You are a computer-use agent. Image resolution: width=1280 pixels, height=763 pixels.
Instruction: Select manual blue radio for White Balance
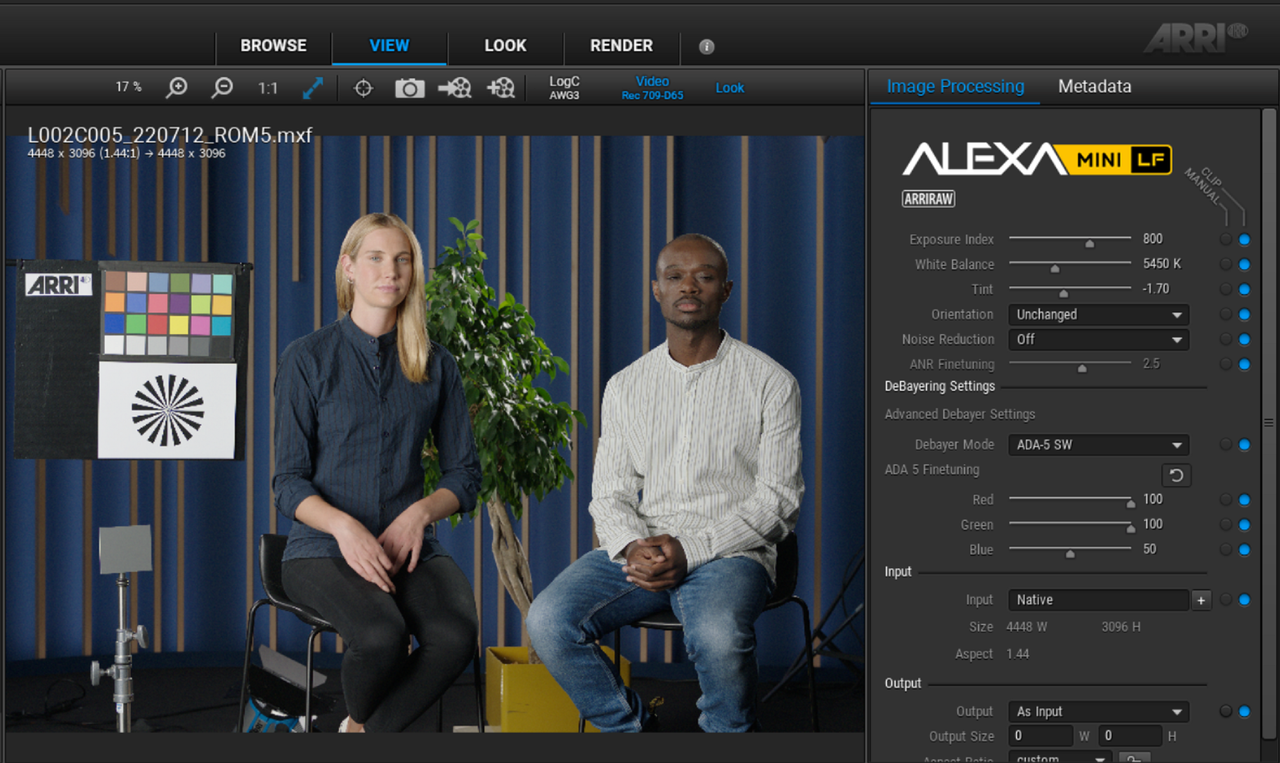click(1244, 265)
